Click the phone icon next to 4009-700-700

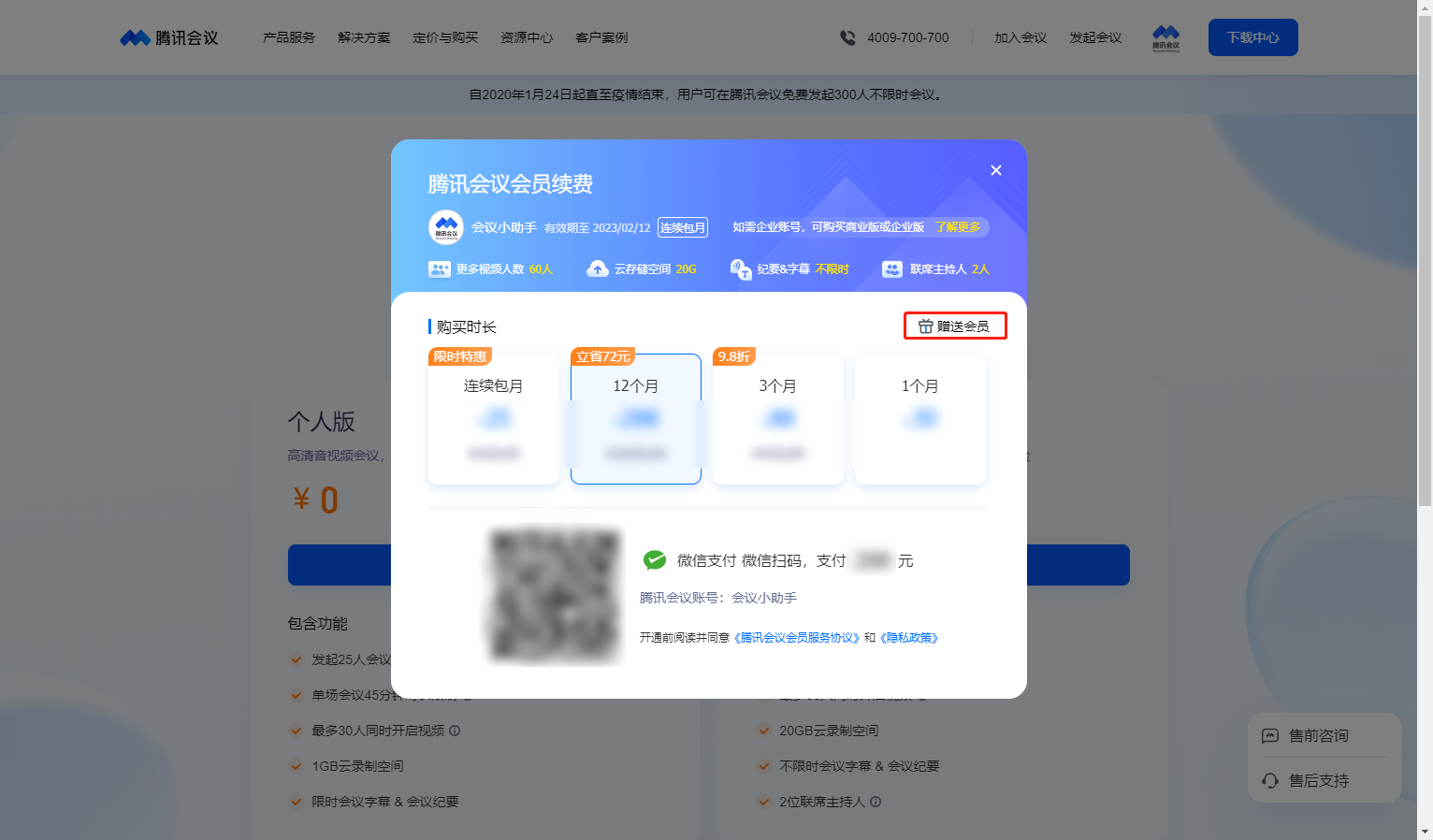847,37
